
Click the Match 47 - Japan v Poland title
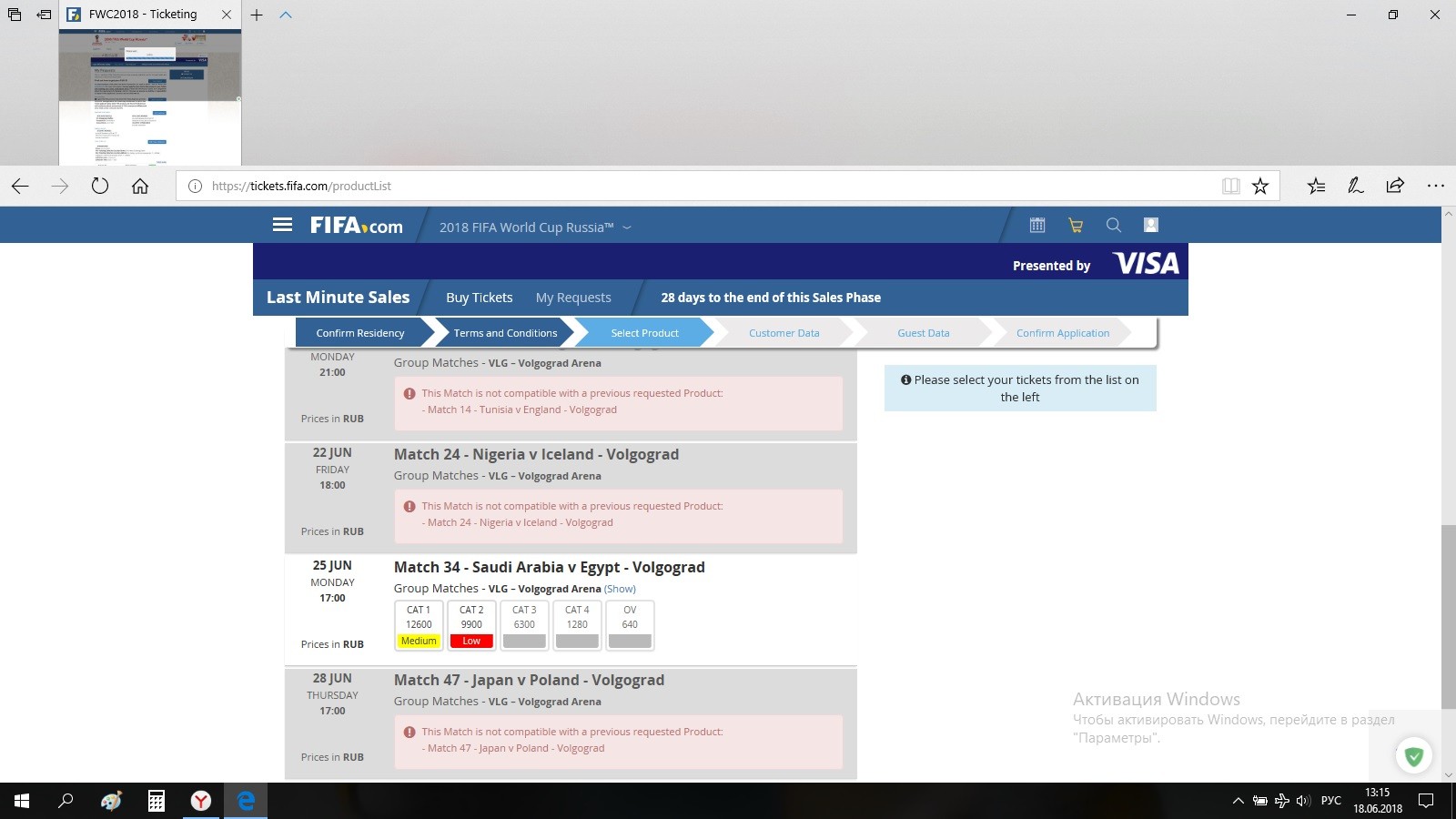(x=529, y=680)
